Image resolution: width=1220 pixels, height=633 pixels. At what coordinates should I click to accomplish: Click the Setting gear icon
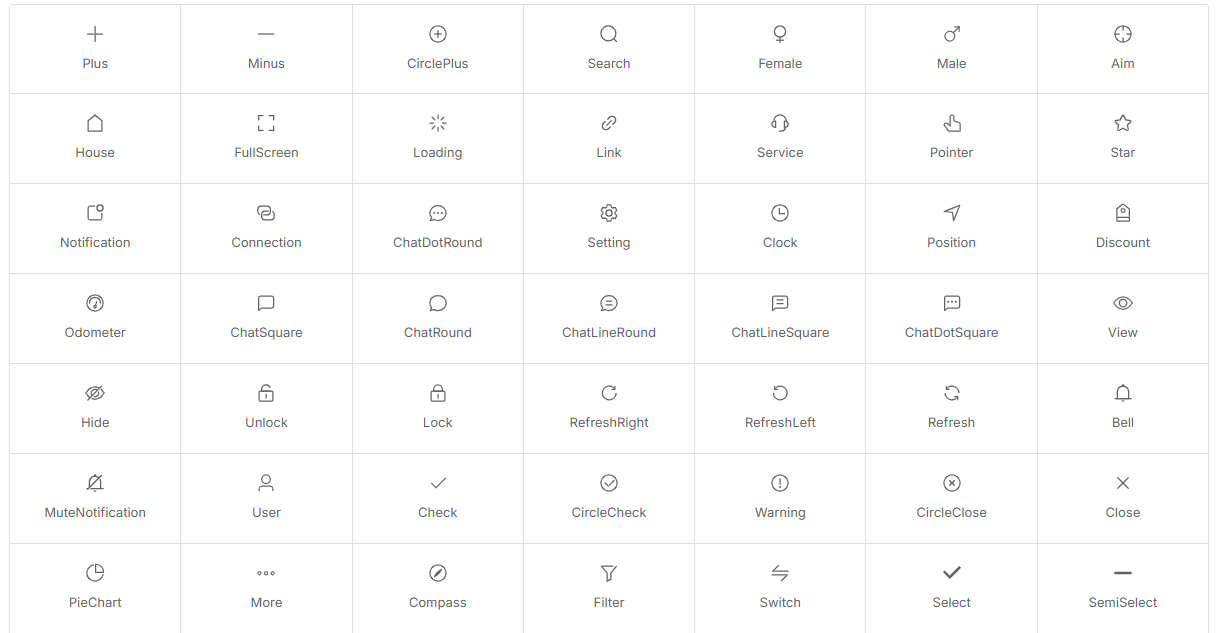pyautogui.click(x=609, y=213)
